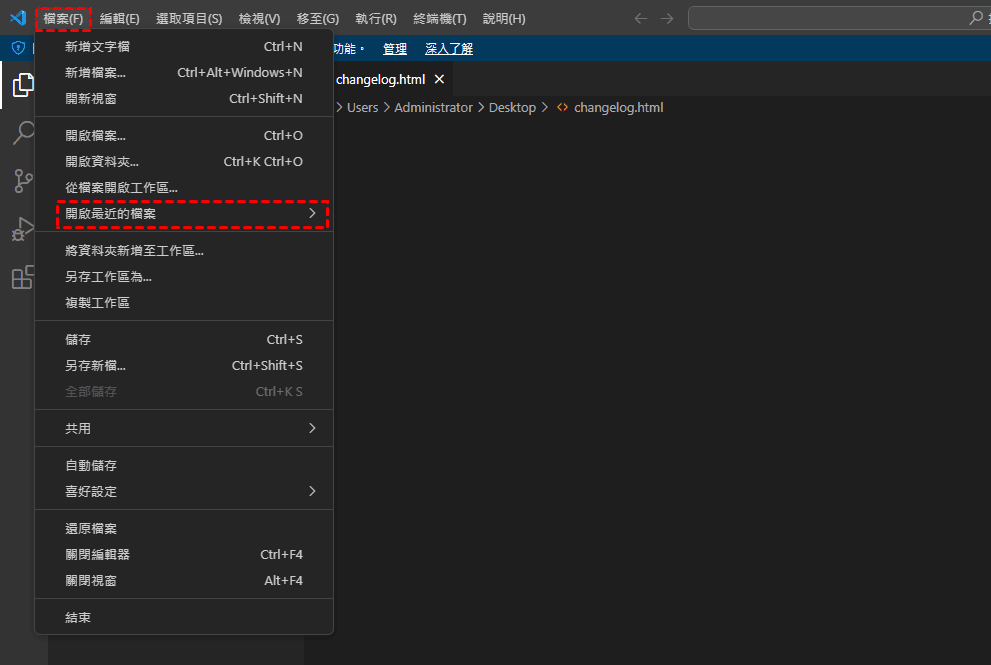Click Desktop in the breadcrumb
The height and width of the screenshot is (665, 991).
(x=512, y=107)
